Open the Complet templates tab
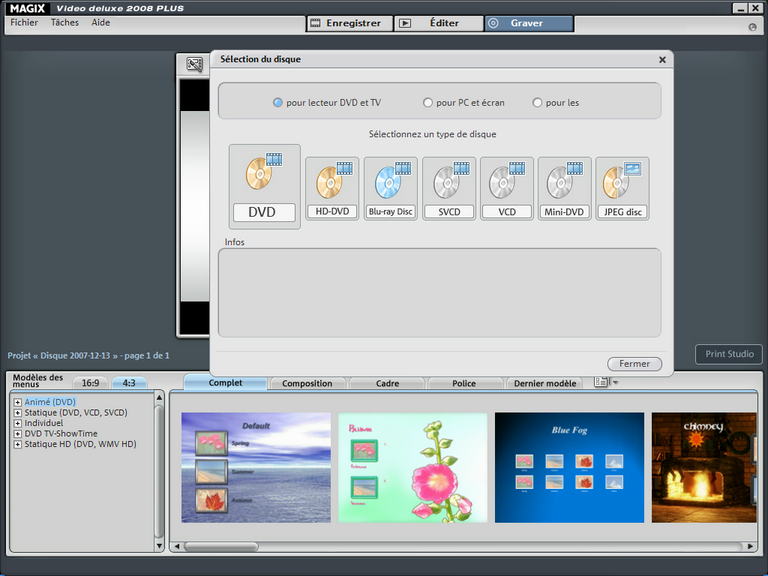This screenshot has height=576, width=768. tap(225, 383)
